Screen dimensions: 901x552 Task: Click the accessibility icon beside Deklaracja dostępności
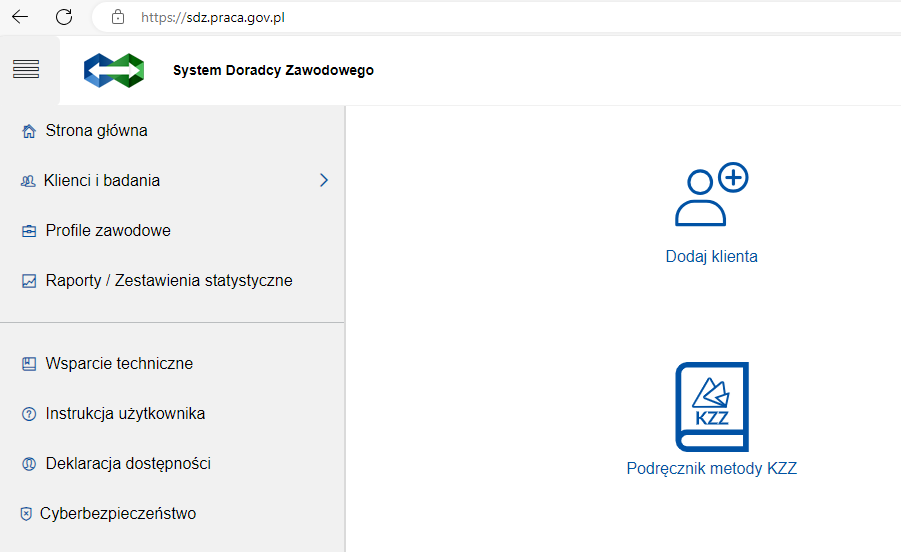[x=28, y=464]
